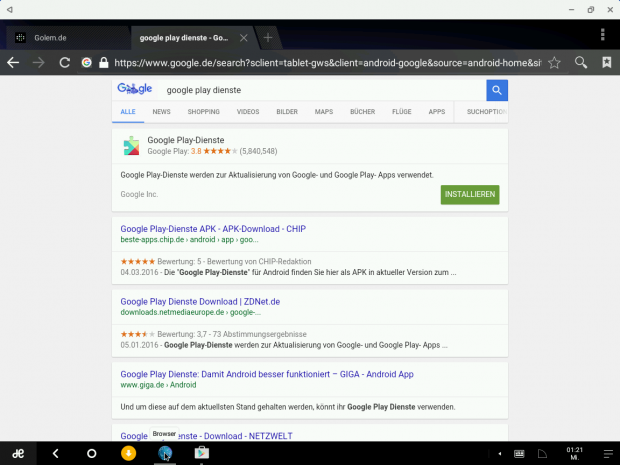Select the ALLE results tab
The width and height of the screenshot is (620, 465).
(x=128, y=112)
